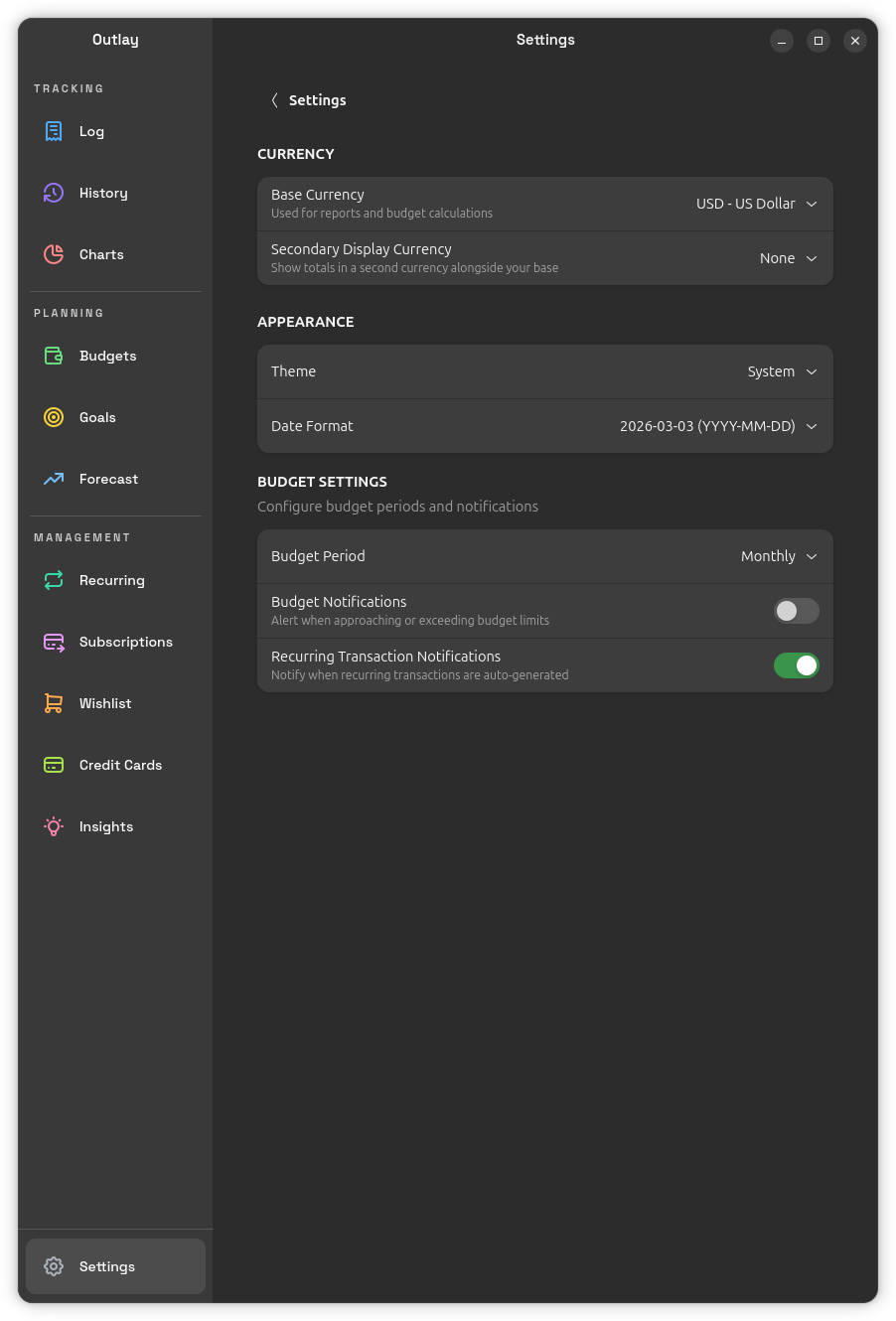
Task: Change the Date Format dropdown
Action: click(x=718, y=426)
